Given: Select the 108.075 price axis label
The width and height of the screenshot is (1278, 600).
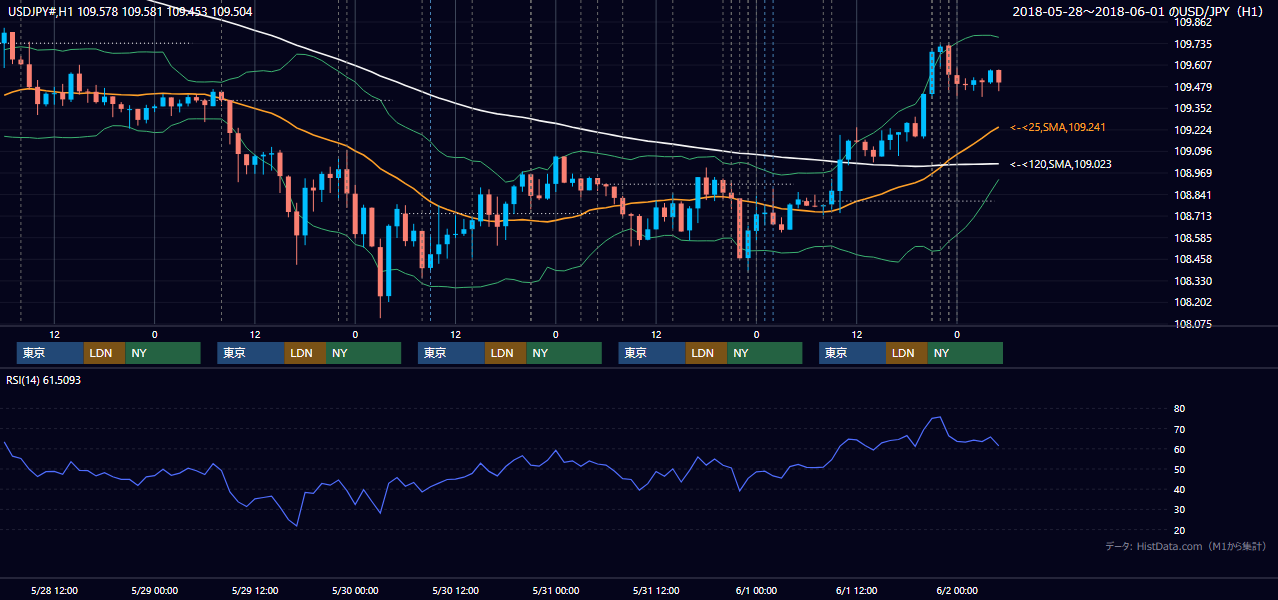Looking at the screenshot, I should 1193,324.
